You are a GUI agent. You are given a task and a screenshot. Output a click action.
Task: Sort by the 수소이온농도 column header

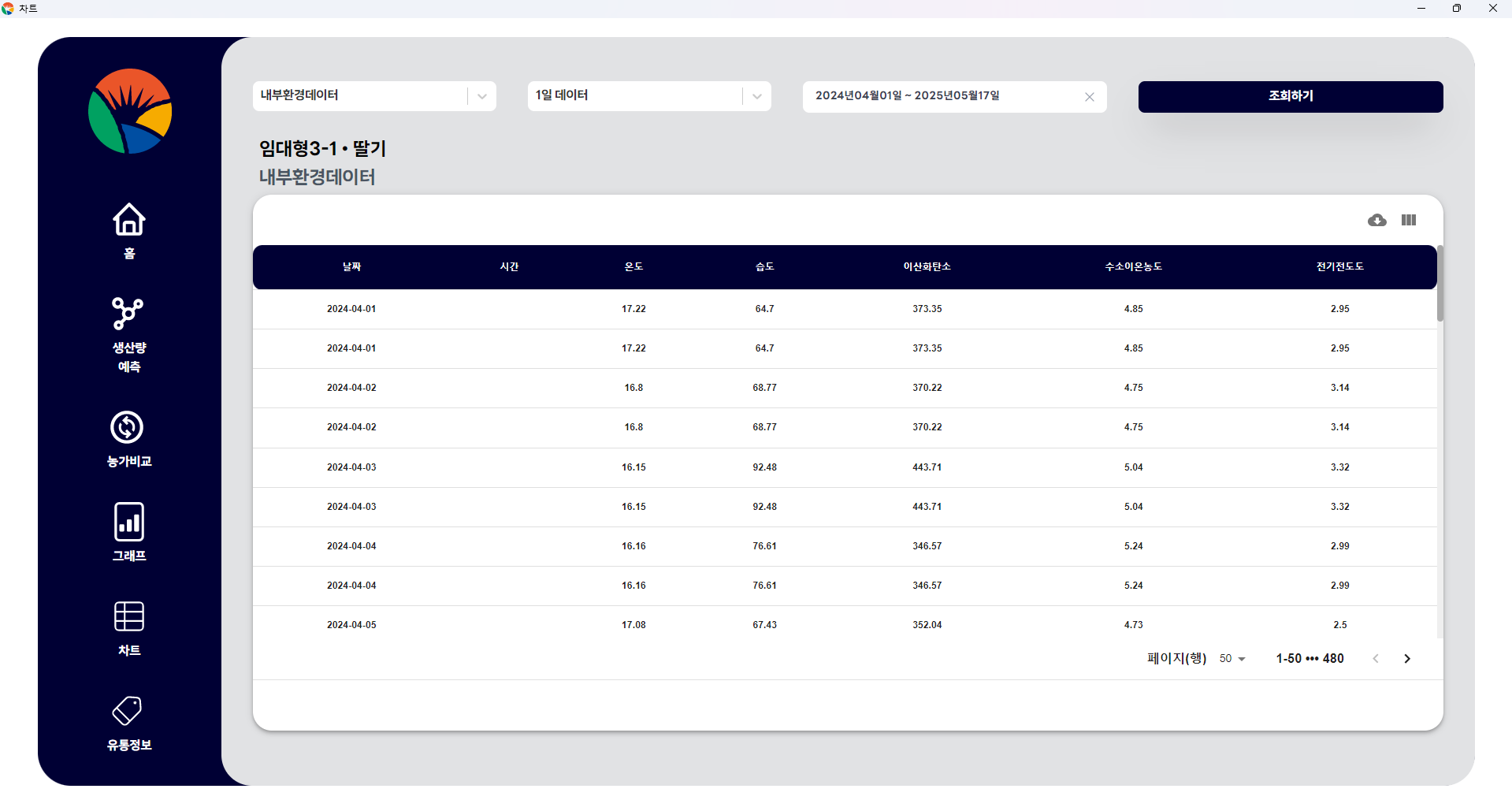tap(1133, 267)
